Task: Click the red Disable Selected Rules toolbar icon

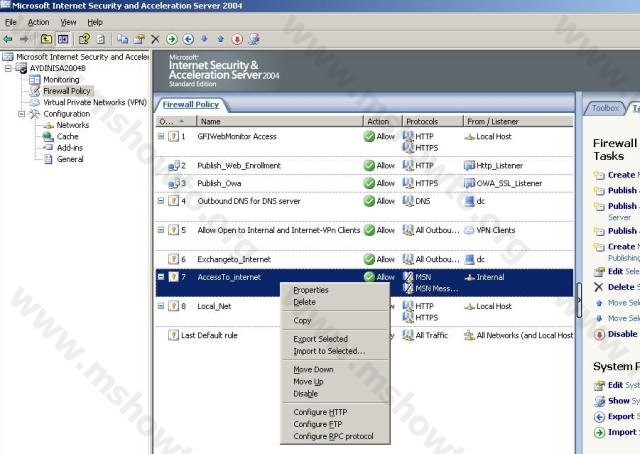Action: (x=237, y=39)
